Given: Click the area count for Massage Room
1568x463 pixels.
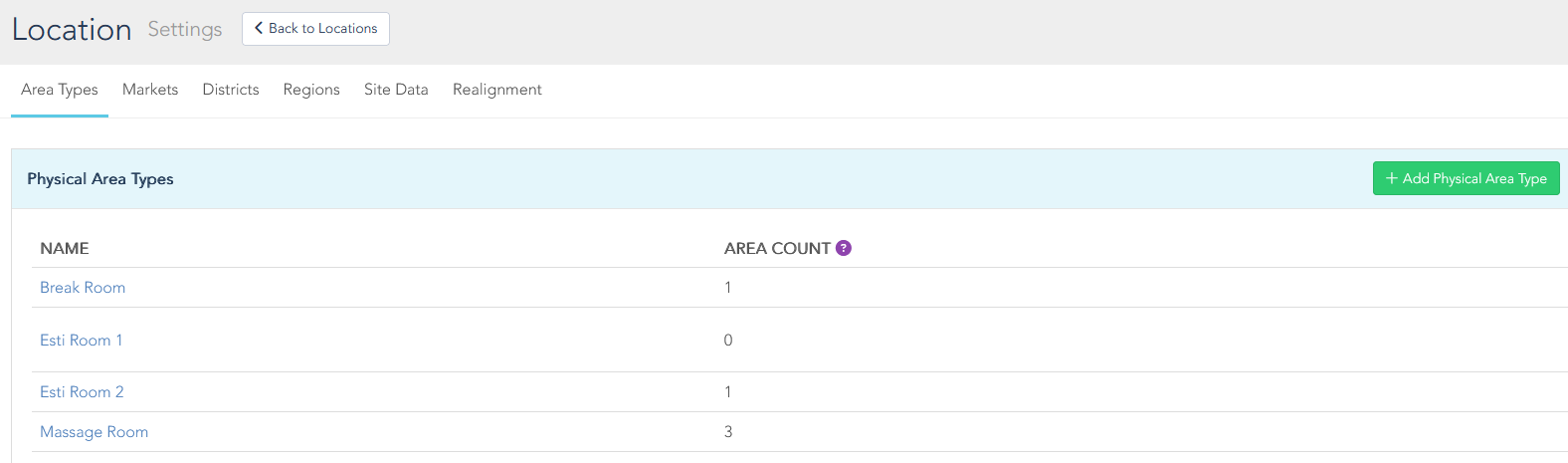Looking at the screenshot, I should tap(728, 432).
